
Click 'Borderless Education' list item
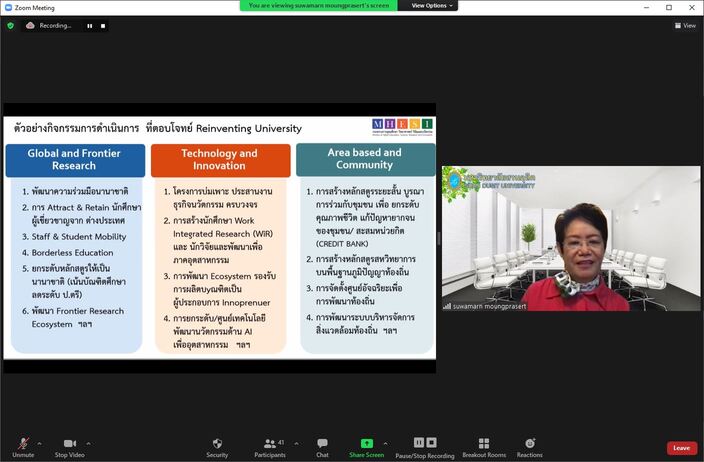pyautogui.click(x=72, y=253)
